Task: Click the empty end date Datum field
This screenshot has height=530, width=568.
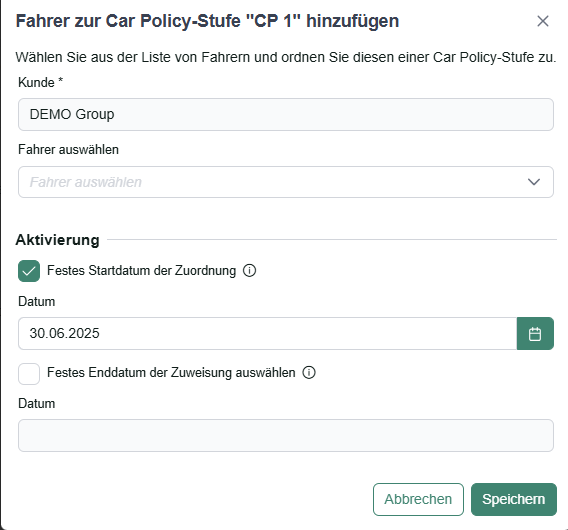Action: pos(286,435)
